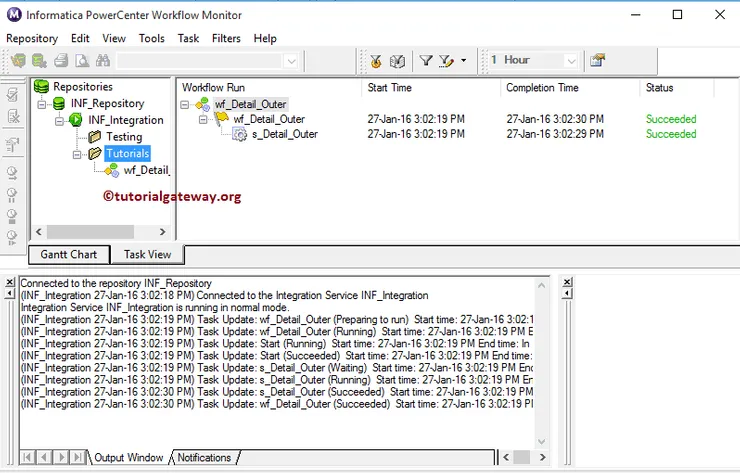Click the Filter Tasks funnel icon
740x473 pixels.
click(426, 60)
